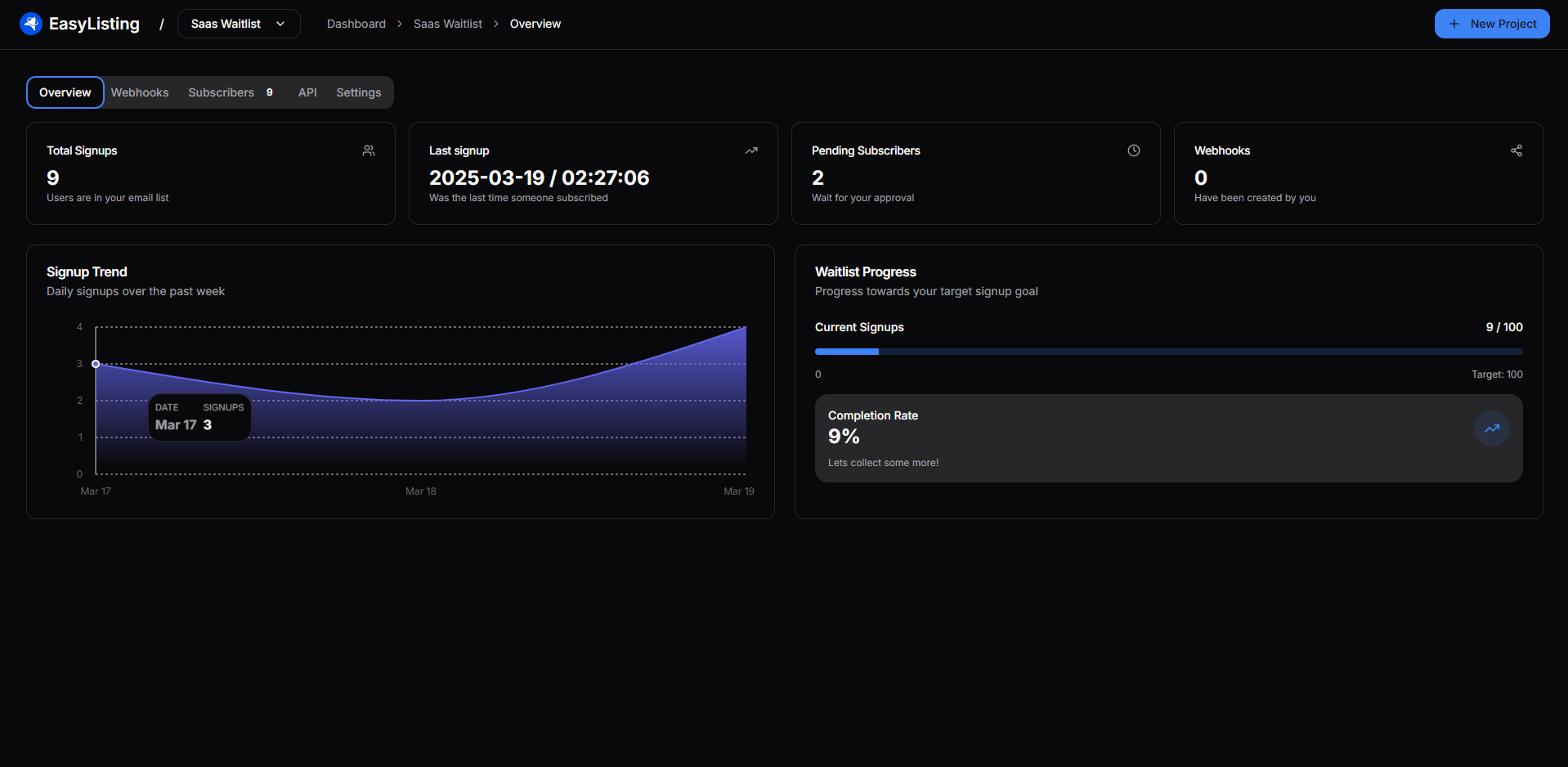
Task: Click the Signup Trend heading
Action: click(87, 271)
